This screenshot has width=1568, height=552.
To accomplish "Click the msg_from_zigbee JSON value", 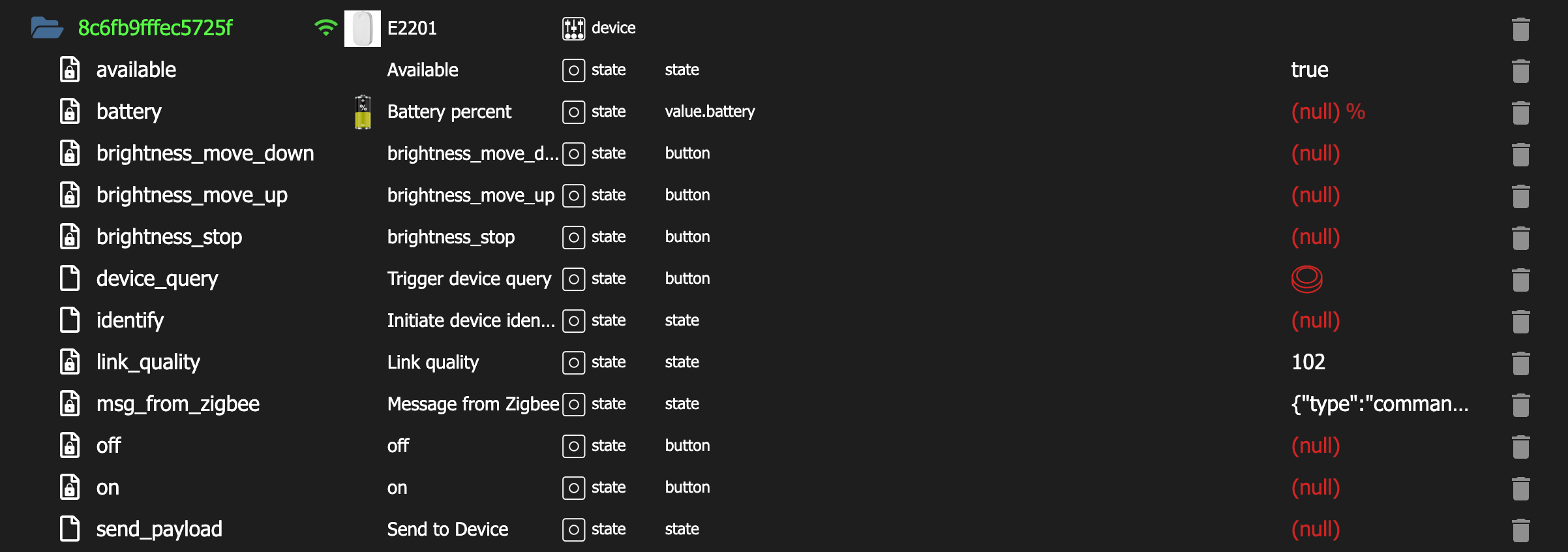I will 1380,404.
